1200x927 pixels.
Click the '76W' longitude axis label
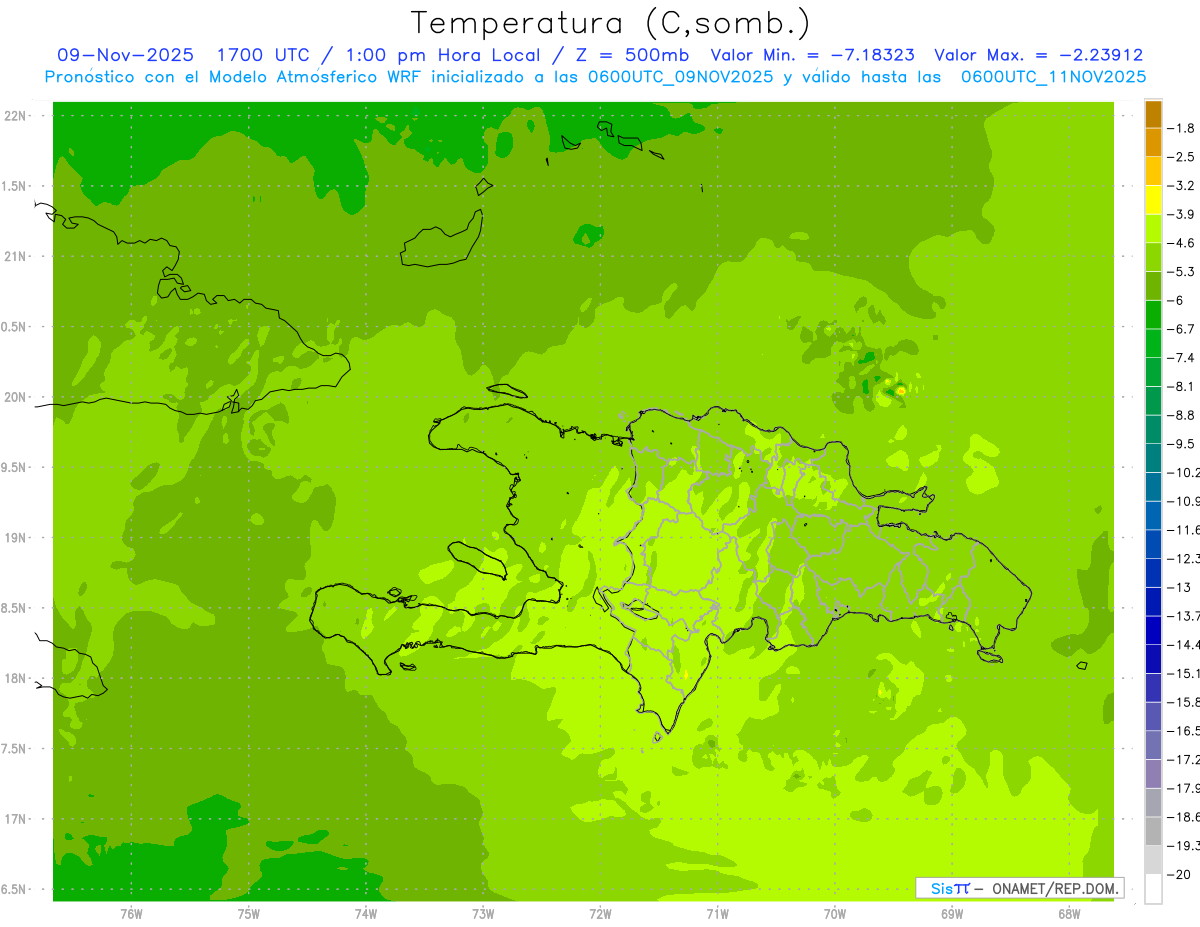pyautogui.click(x=131, y=913)
